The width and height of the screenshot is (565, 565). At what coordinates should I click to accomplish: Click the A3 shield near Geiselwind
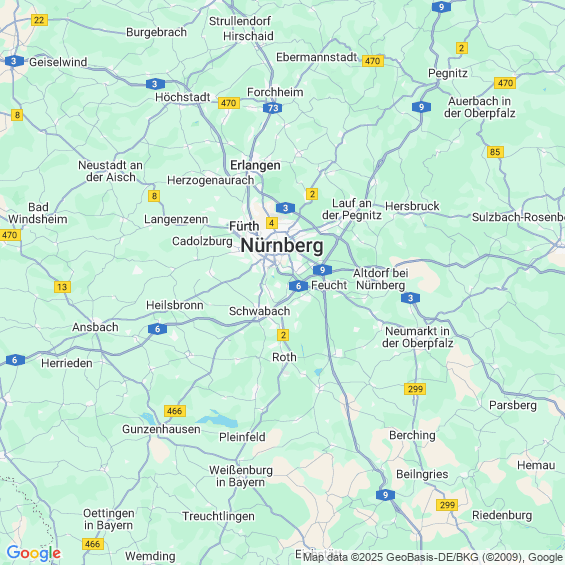point(14,61)
